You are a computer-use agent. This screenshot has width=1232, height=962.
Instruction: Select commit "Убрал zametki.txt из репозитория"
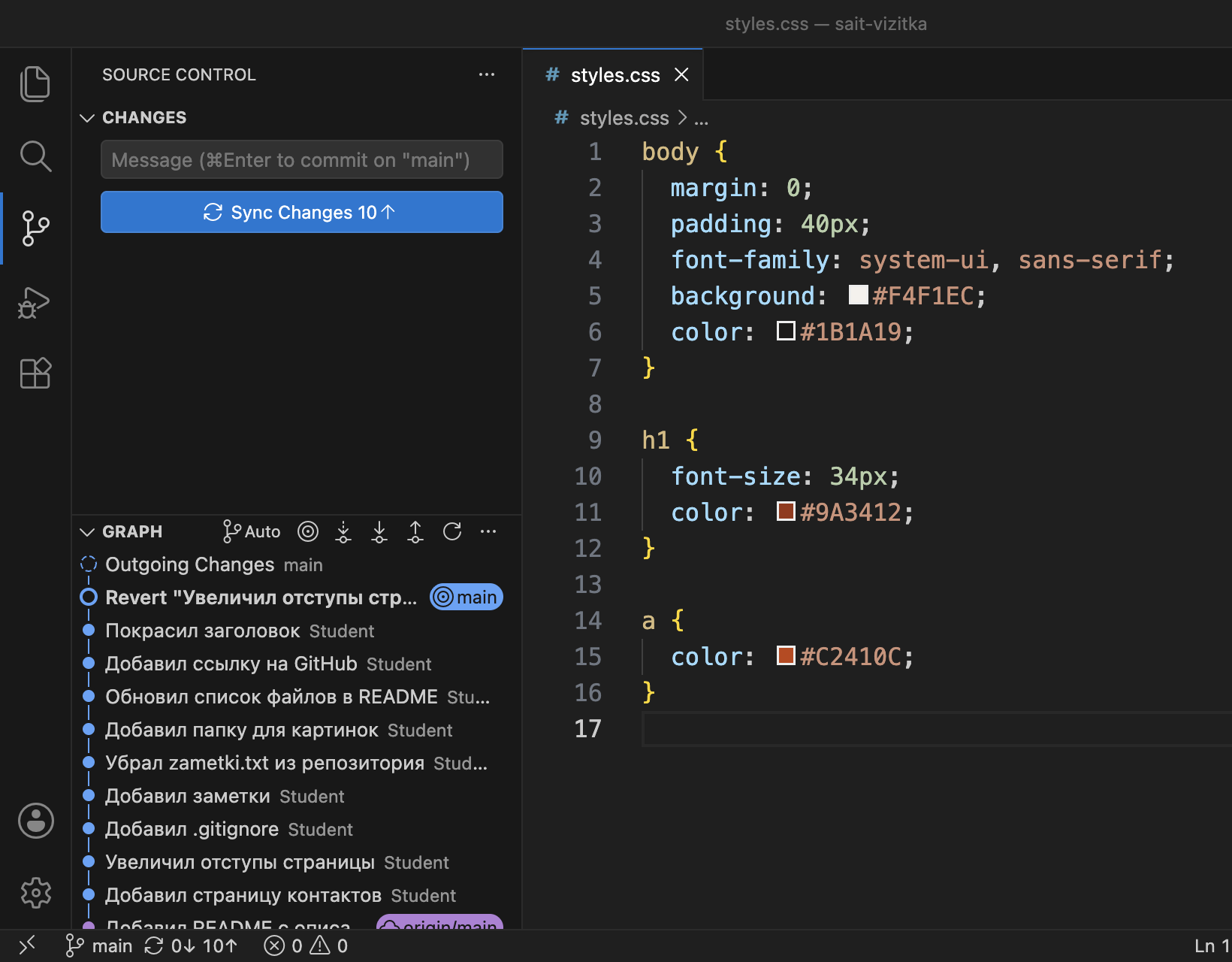297,763
